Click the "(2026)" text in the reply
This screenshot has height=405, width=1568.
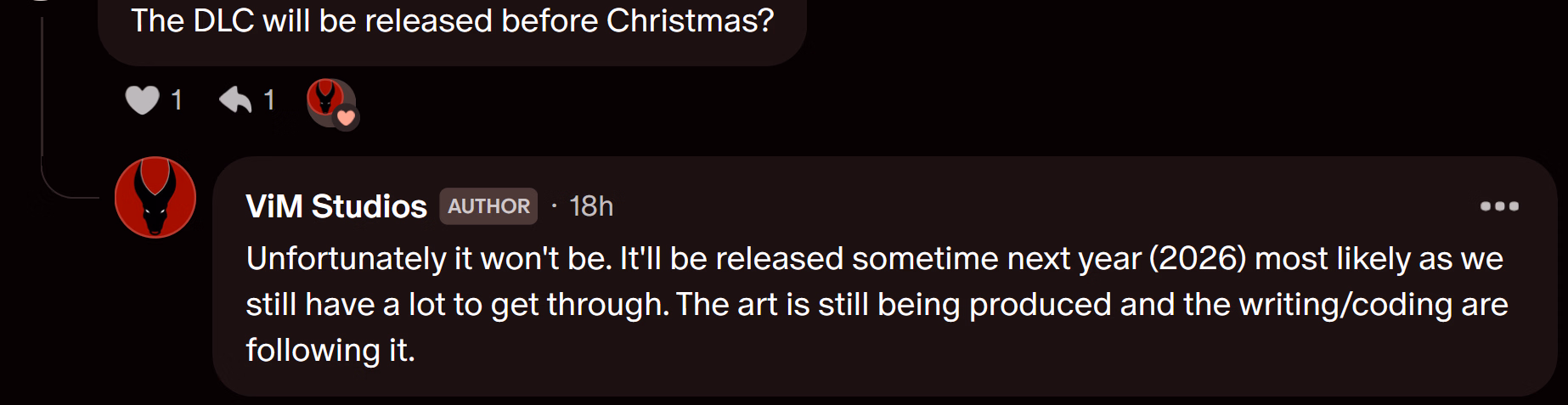pyautogui.click(x=1198, y=258)
